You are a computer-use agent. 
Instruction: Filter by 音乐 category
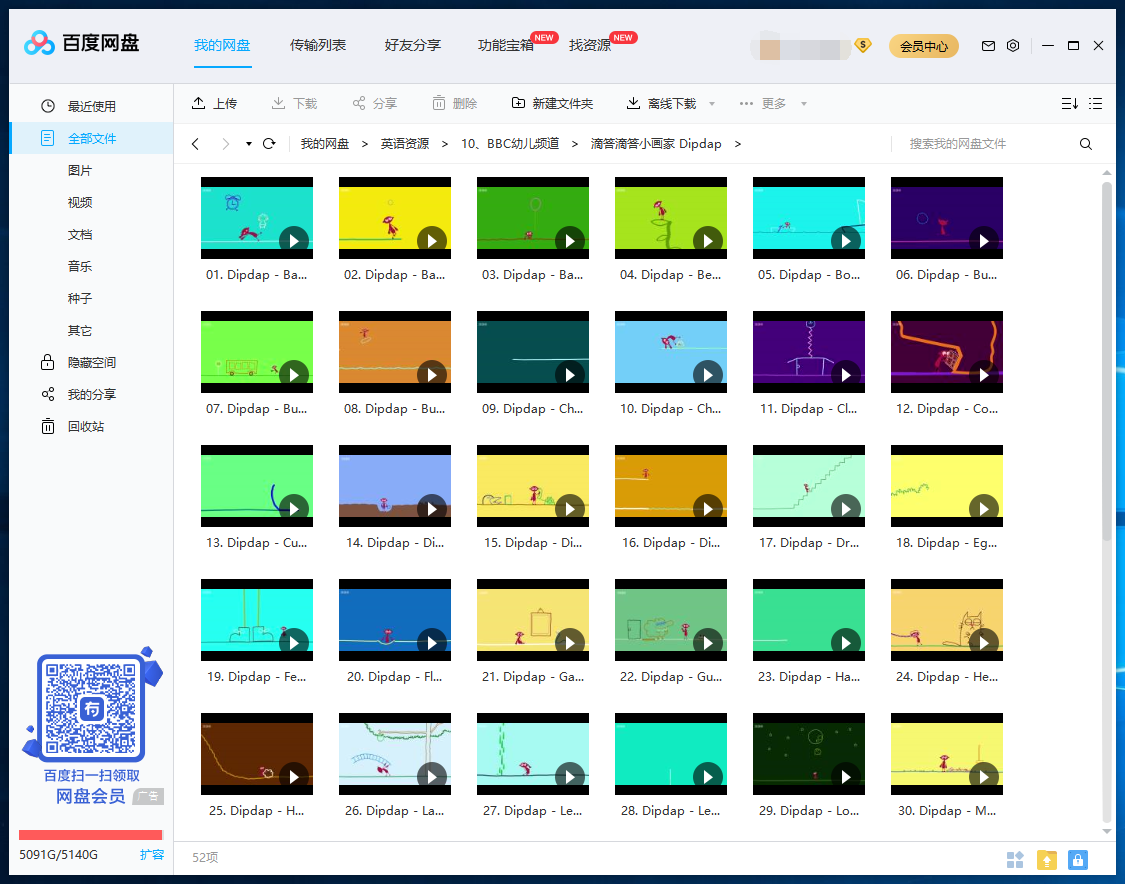80,266
